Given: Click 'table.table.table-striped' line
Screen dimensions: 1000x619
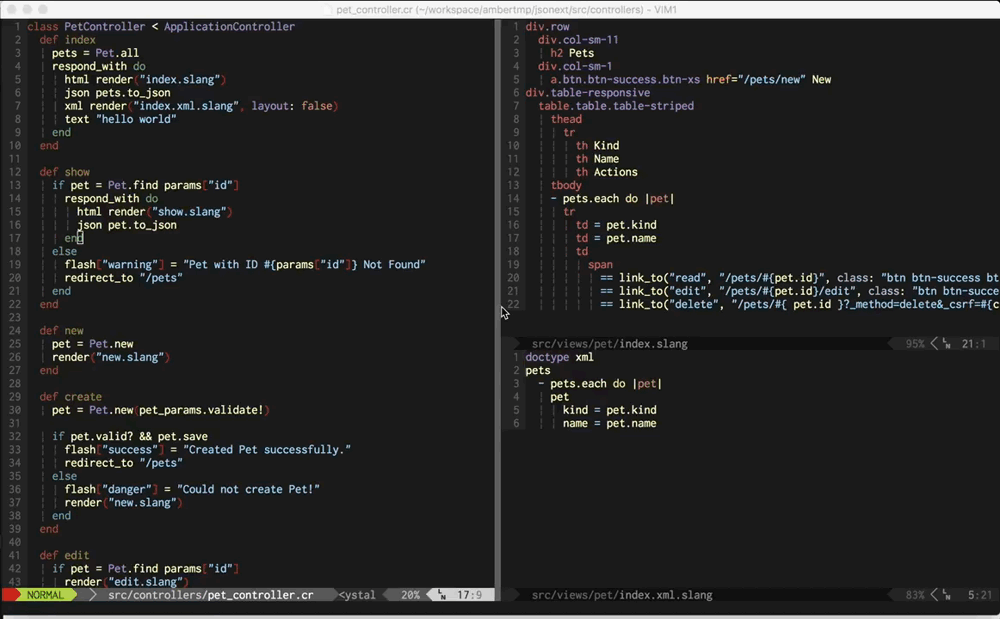Looking at the screenshot, I should click(616, 106).
